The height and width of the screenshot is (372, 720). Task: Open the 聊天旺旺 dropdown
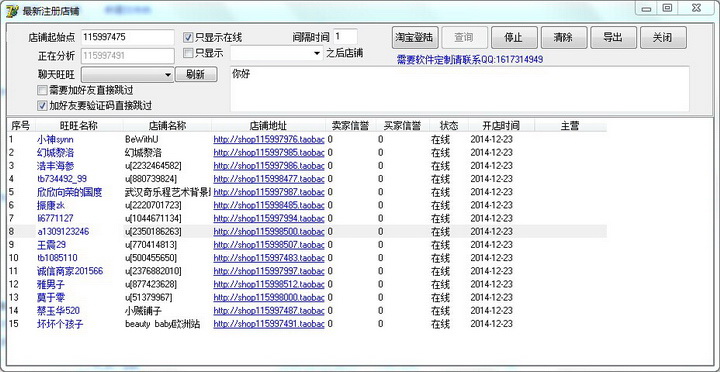[127, 74]
